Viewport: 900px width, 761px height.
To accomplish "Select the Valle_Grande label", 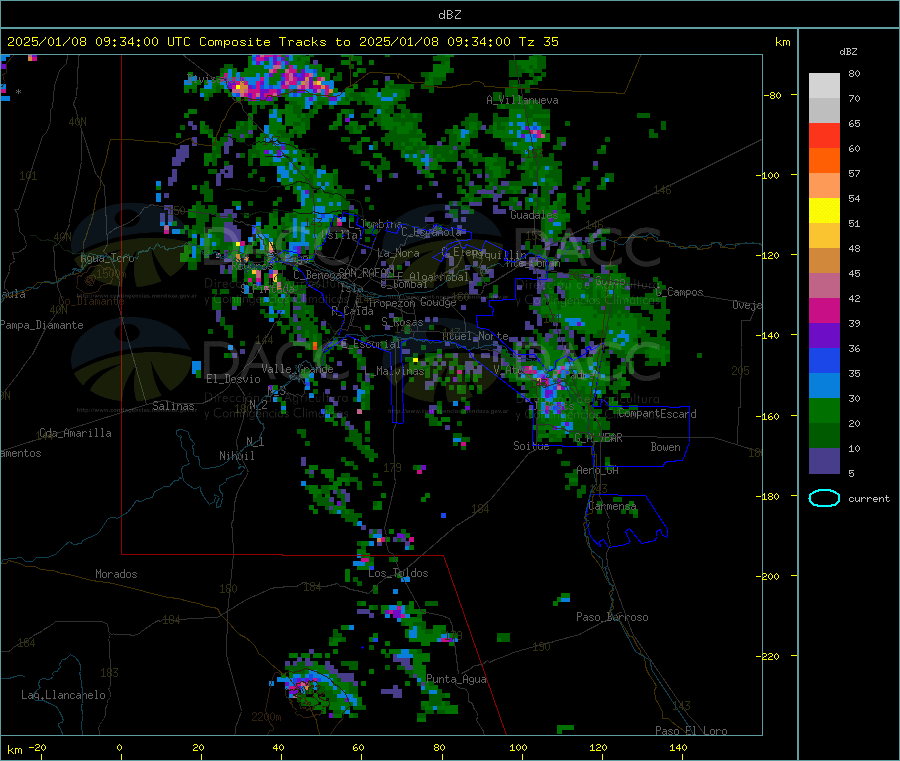I will pyautogui.click(x=297, y=369).
